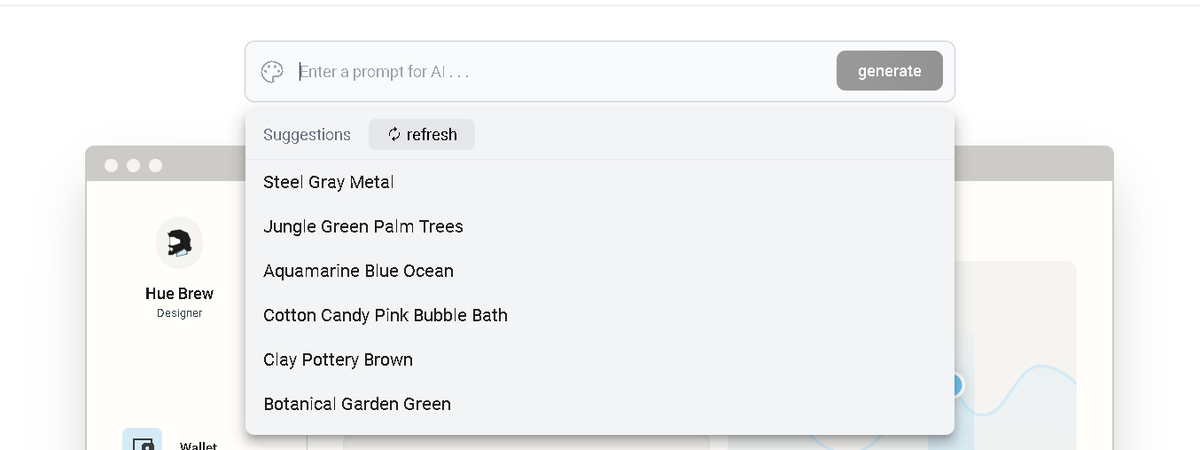Click the Suggestions header label

(307, 135)
